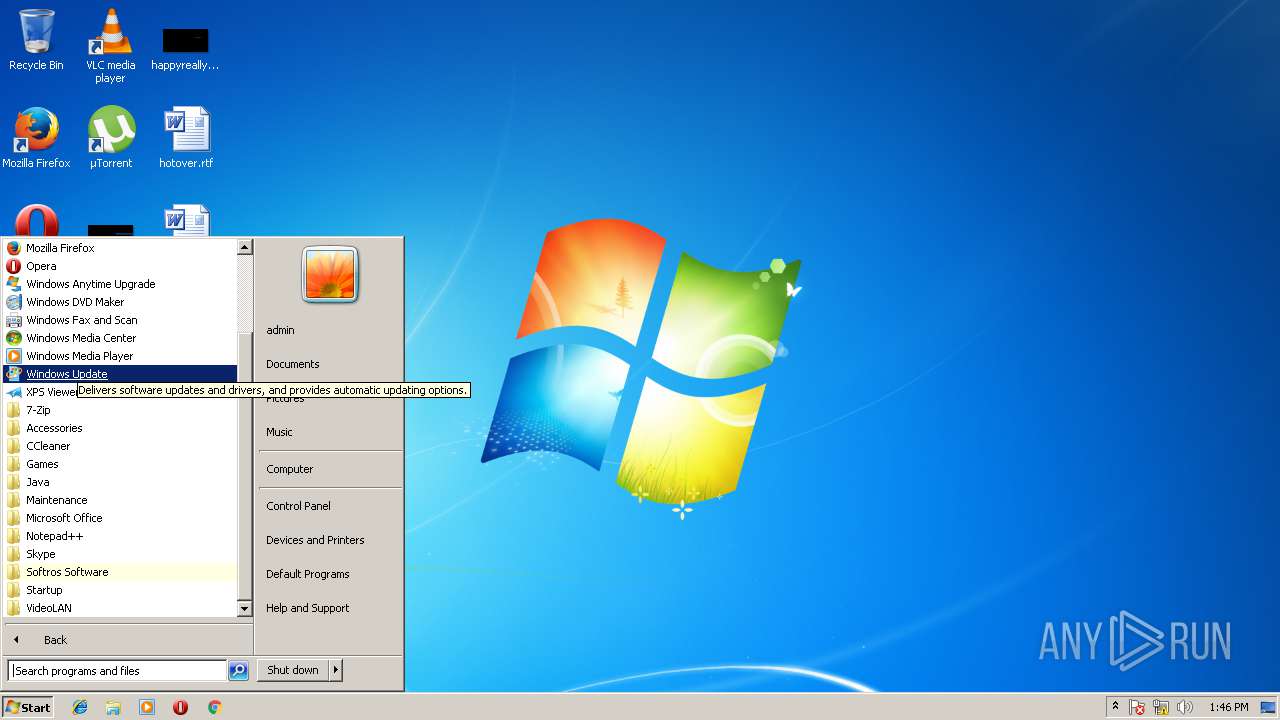Screen dimensions: 1280x720
Task: Show hidden tray icons arrow
Action: pyautogui.click(x=1115, y=707)
